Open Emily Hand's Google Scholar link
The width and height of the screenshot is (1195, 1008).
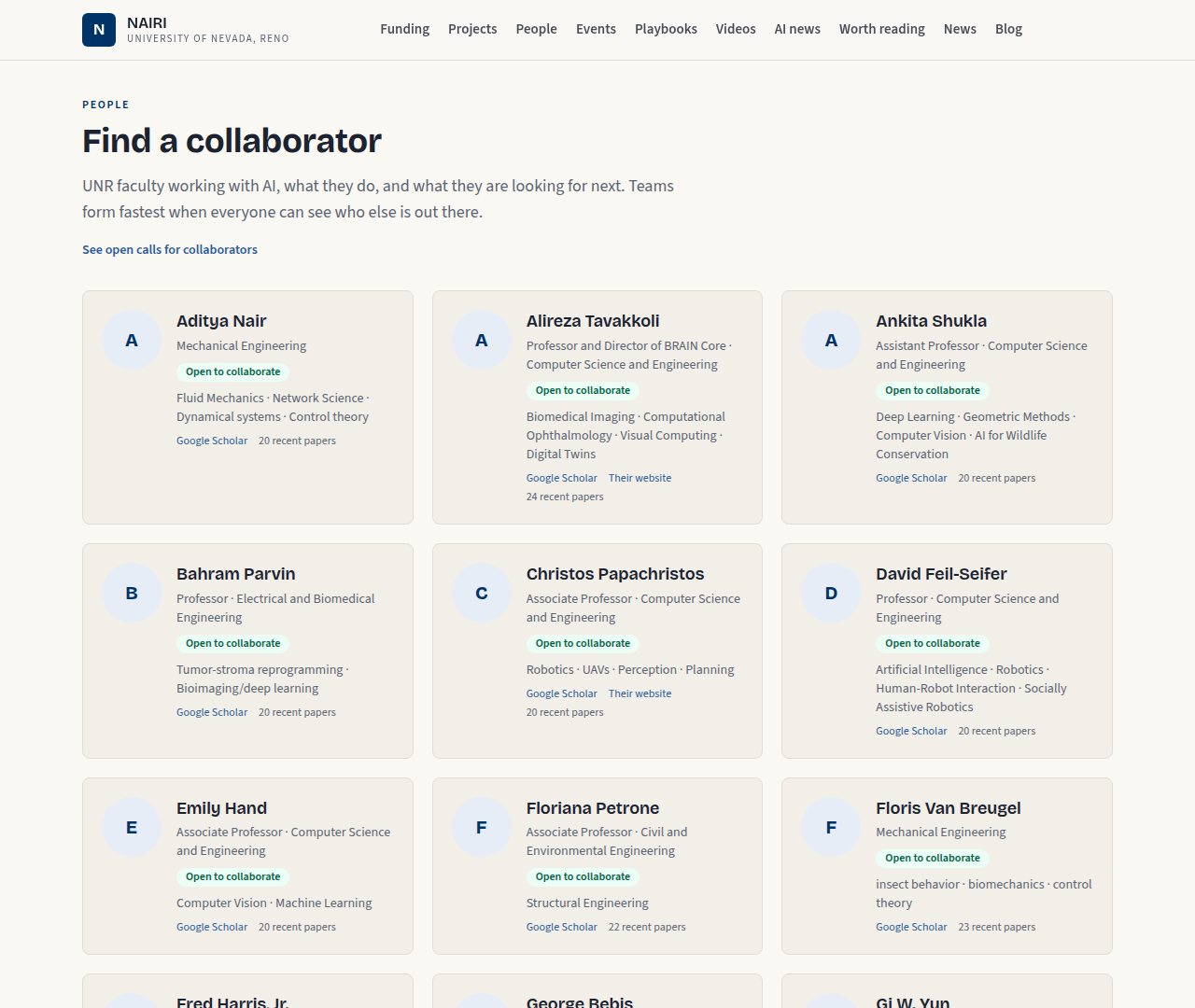click(212, 927)
